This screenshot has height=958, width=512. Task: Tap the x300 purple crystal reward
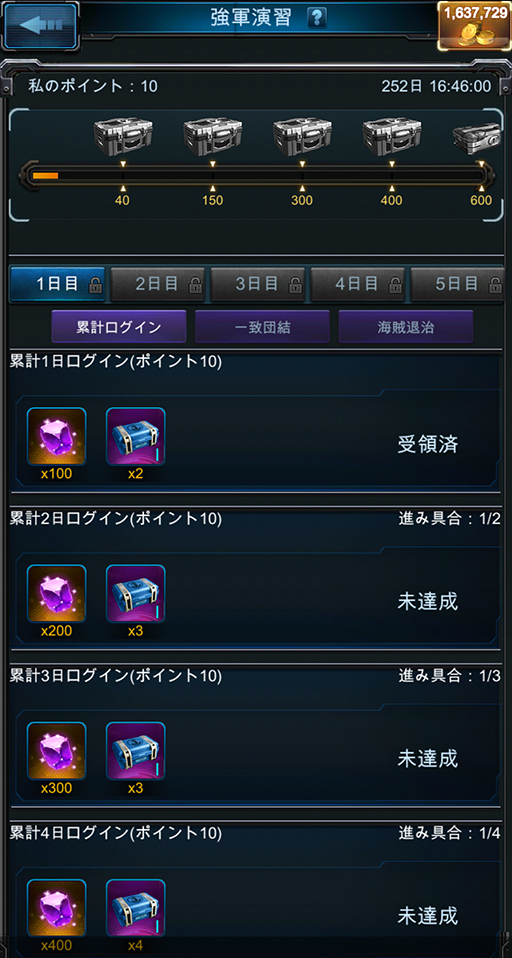[56, 751]
